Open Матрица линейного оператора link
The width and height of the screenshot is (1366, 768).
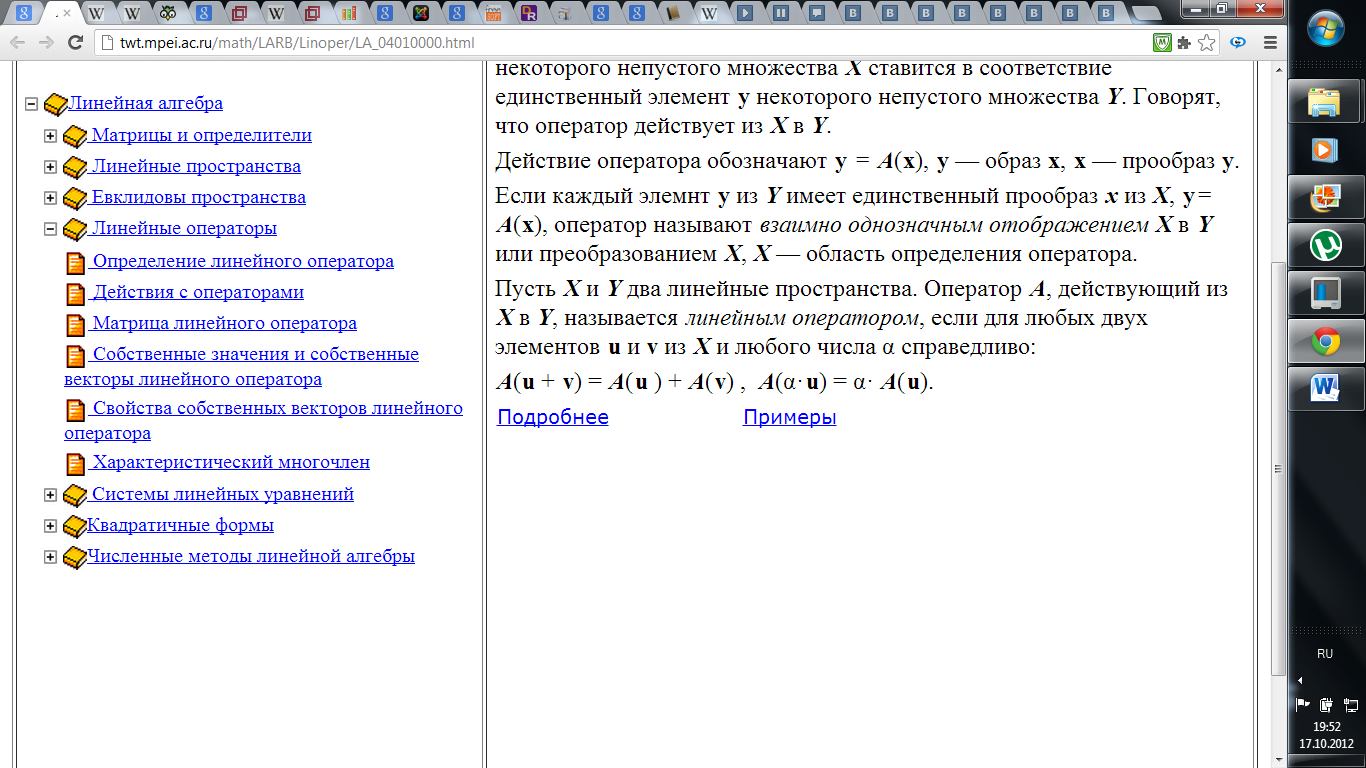[224, 323]
